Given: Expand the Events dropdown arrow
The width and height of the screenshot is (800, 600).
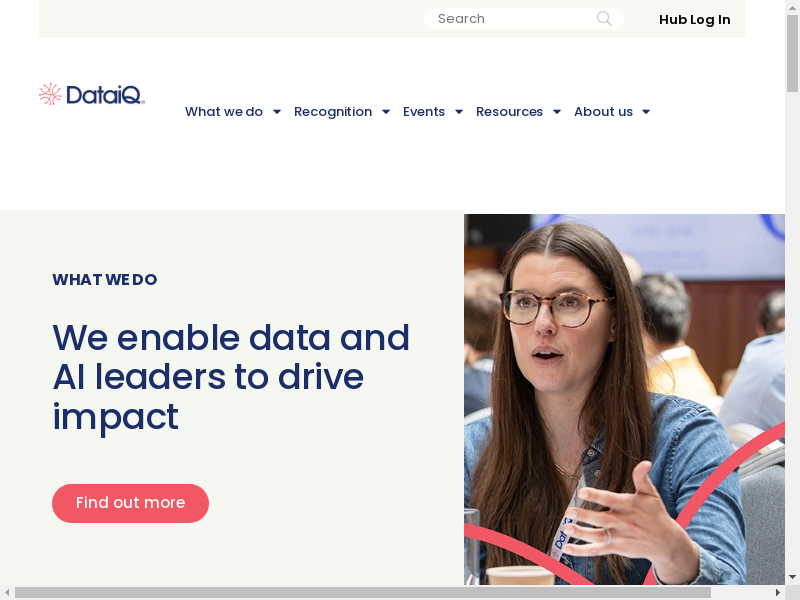Looking at the screenshot, I should (459, 112).
